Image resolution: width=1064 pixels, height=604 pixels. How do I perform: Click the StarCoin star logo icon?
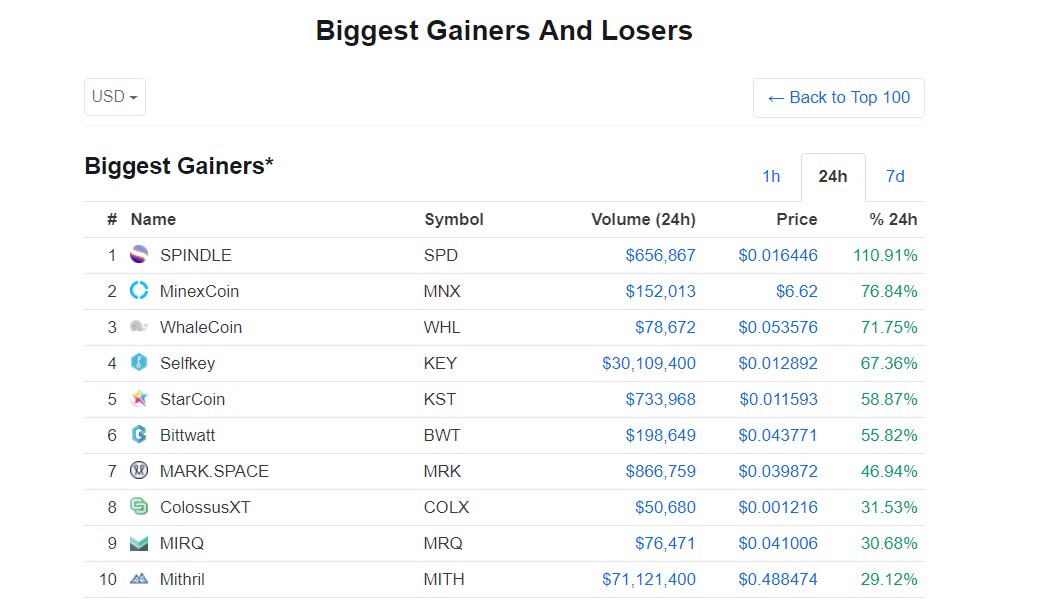(x=138, y=398)
